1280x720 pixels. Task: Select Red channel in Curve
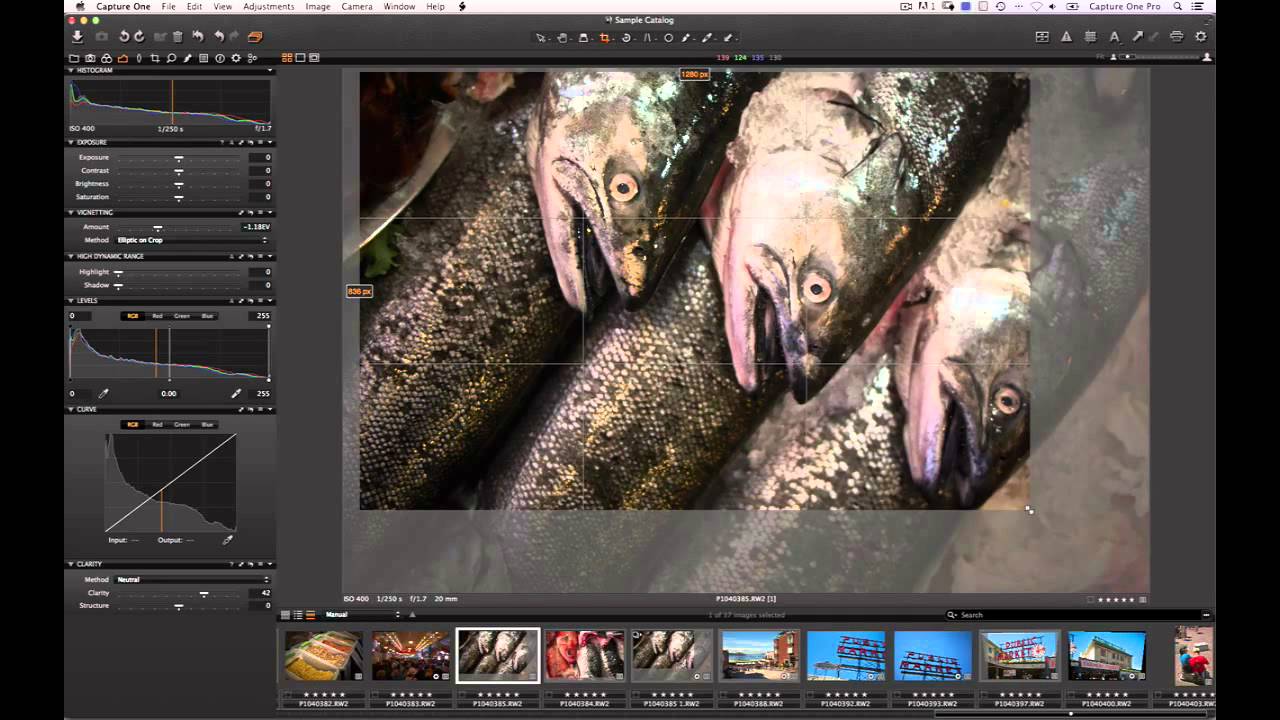pyautogui.click(x=157, y=425)
